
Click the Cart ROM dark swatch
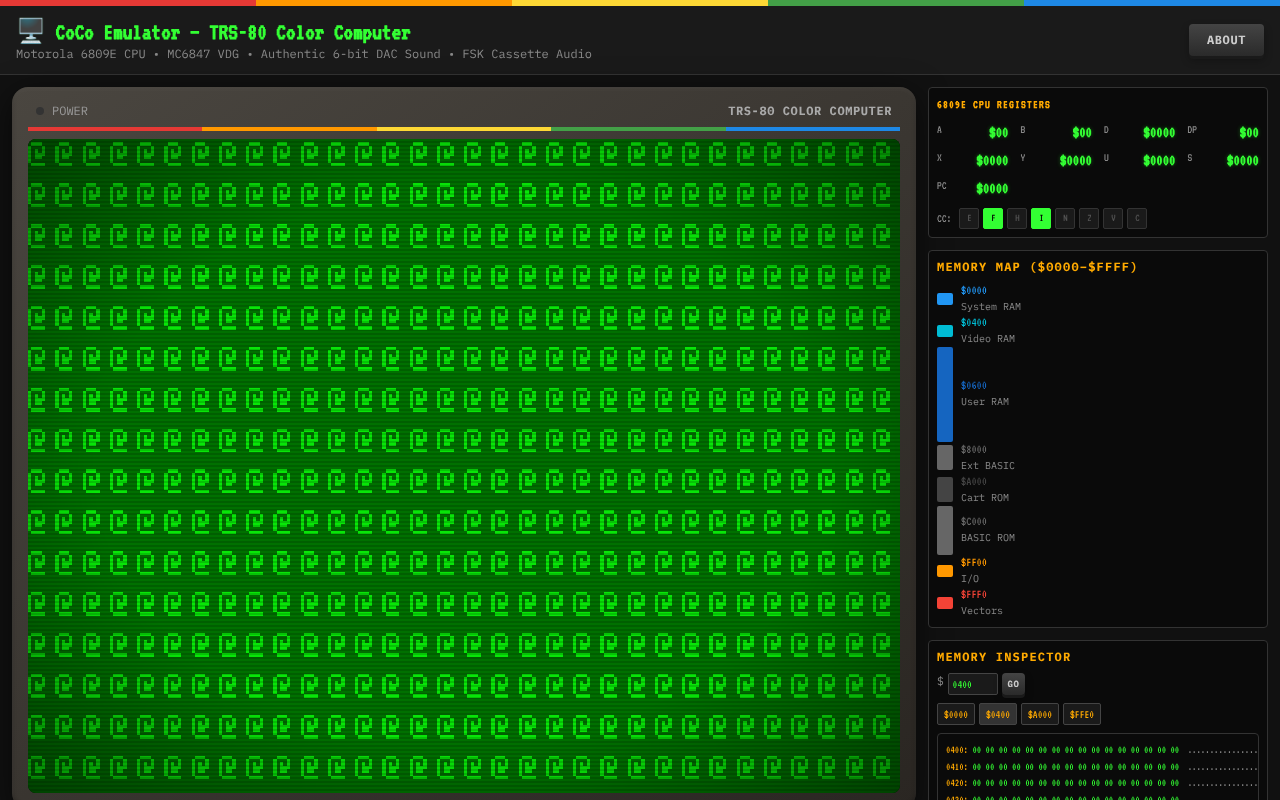pyautogui.click(x=945, y=490)
